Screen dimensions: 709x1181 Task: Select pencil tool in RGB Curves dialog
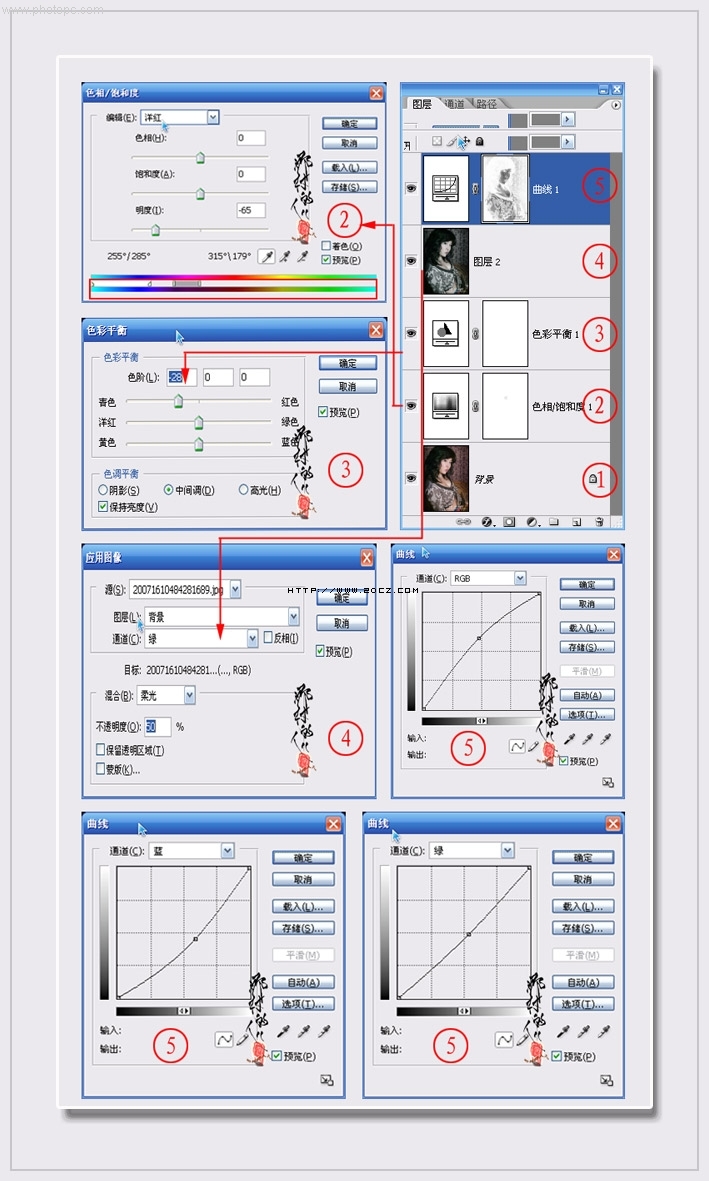point(534,746)
